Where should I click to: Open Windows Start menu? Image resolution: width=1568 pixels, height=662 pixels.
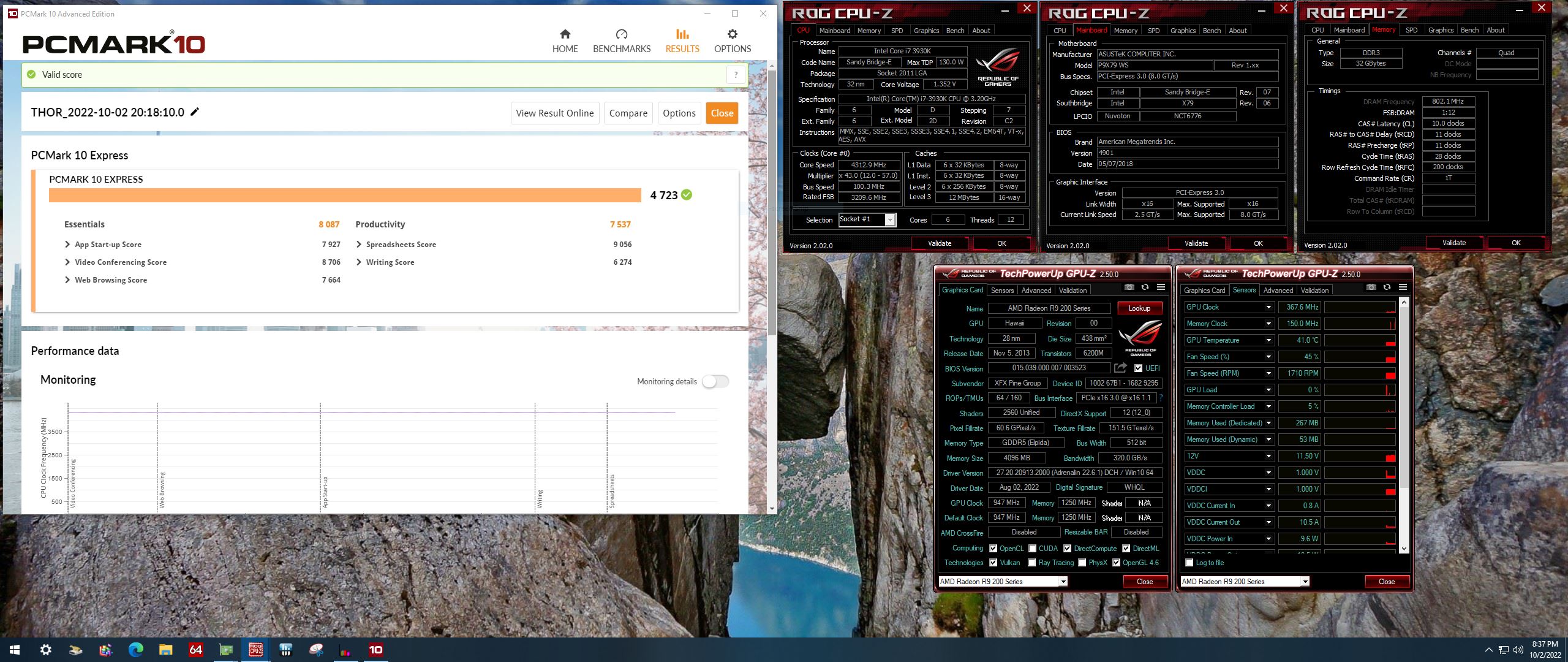15,650
